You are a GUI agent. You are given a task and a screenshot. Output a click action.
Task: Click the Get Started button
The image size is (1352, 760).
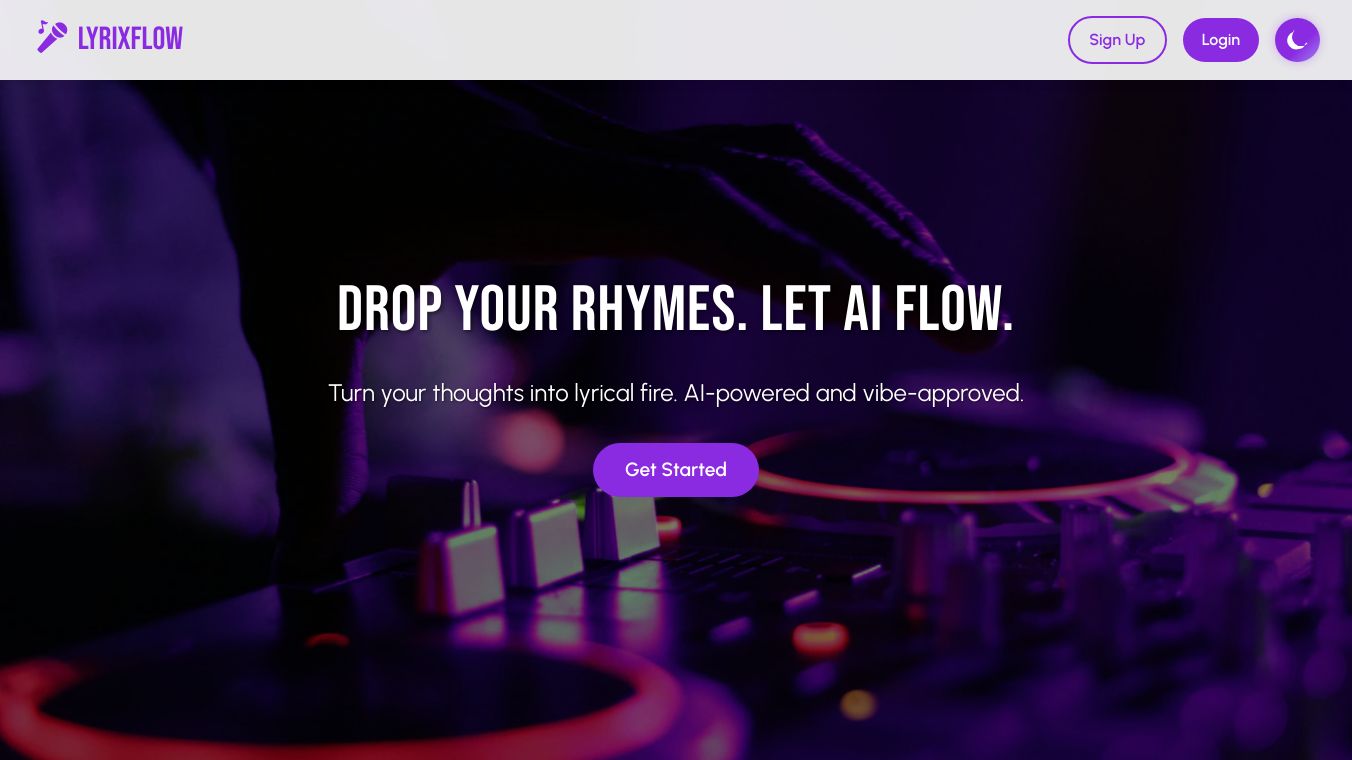pos(676,470)
